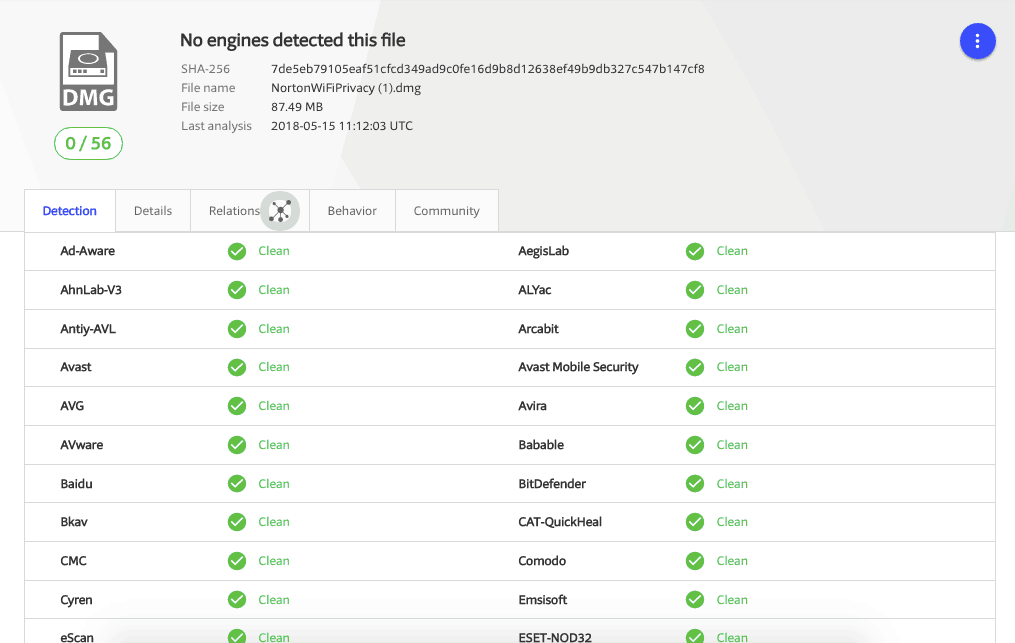Click the AhnLab-V3 engine name
The height and width of the screenshot is (643, 1015).
[91, 290]
